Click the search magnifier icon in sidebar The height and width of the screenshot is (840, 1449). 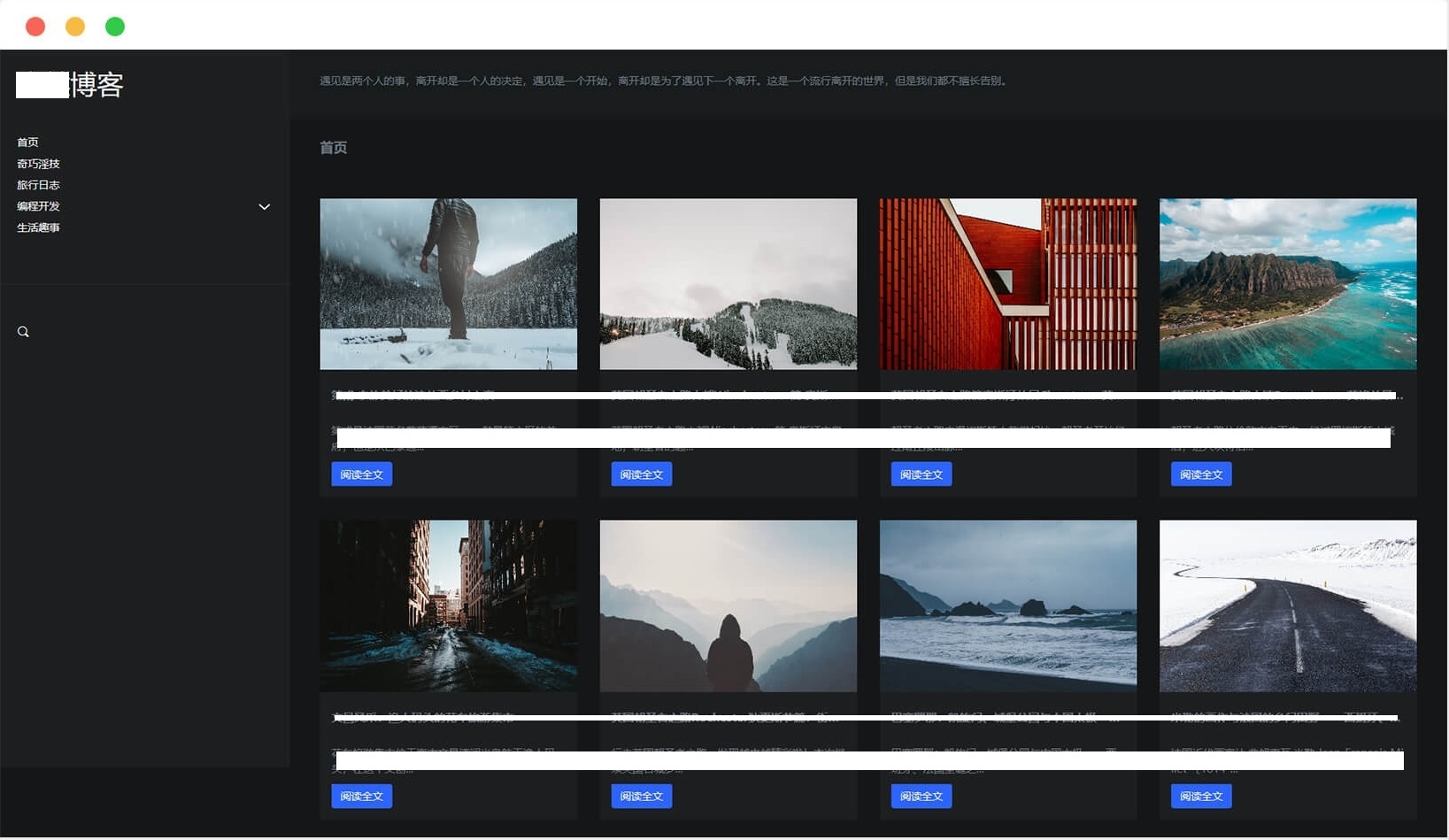[x=23, y=332]
